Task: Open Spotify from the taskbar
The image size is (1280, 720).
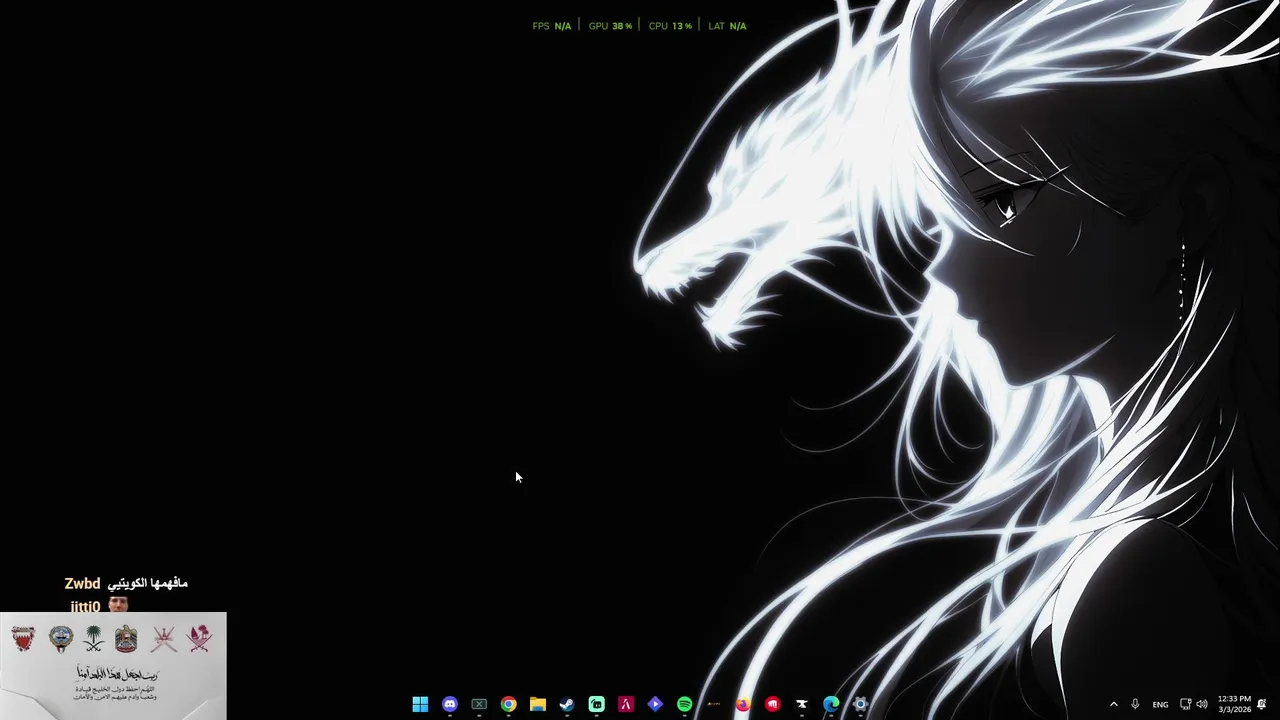Action: click(684, 704)
